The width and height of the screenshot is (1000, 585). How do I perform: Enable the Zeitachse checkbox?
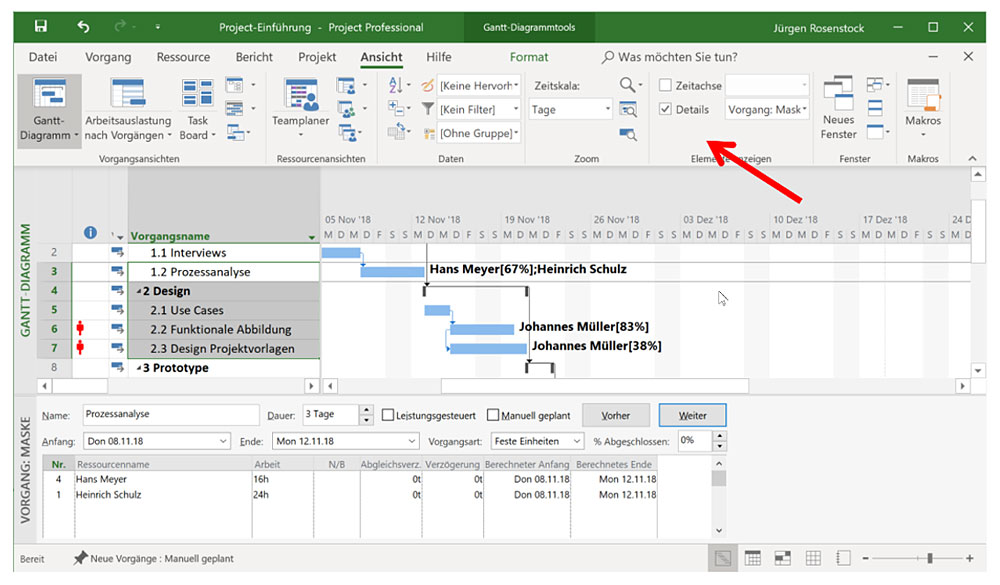pos(665,85)
